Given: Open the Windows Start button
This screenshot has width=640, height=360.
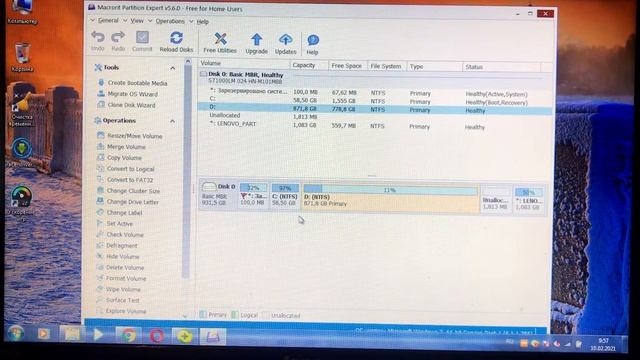Looking at the screenshot, I should click(x=15, y=334).
